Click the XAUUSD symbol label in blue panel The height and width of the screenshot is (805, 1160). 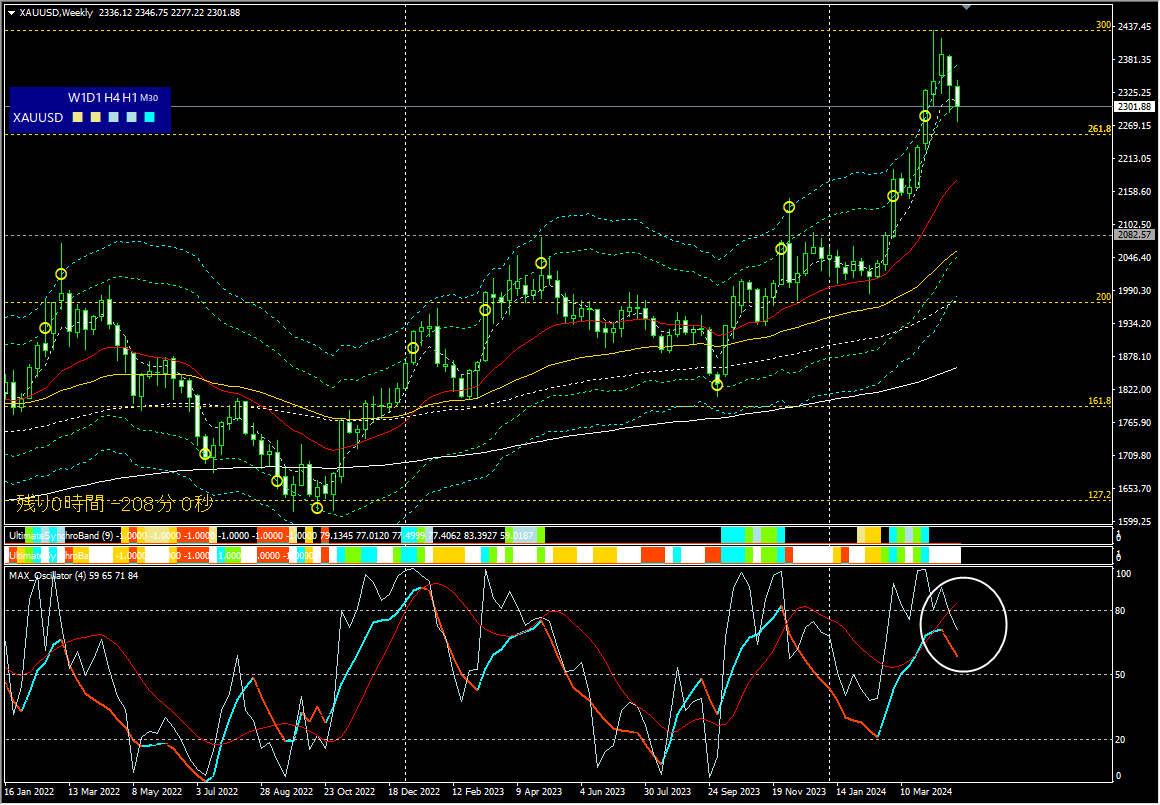[x=38, y=118]
